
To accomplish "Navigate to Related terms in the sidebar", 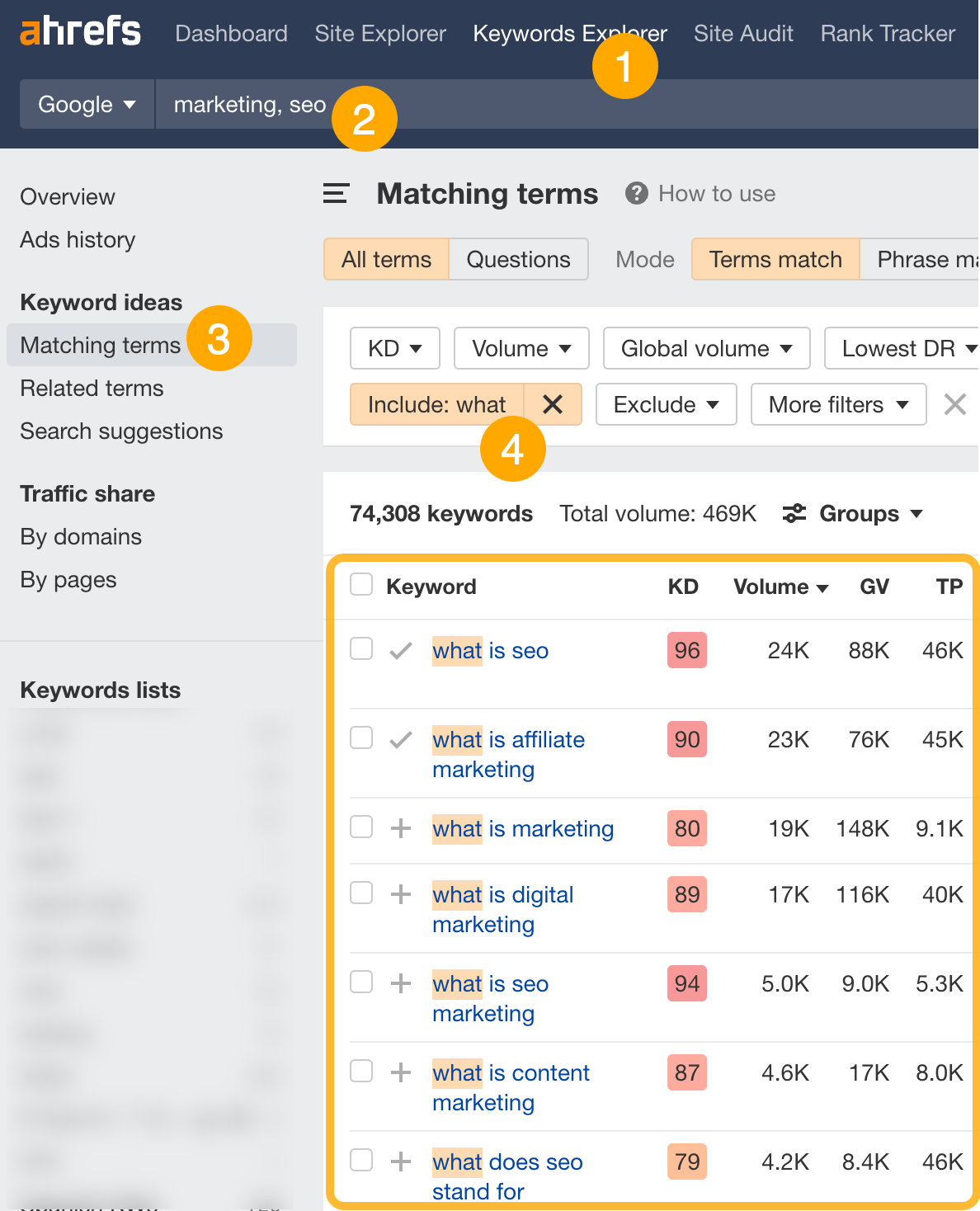I will [91, 388].
